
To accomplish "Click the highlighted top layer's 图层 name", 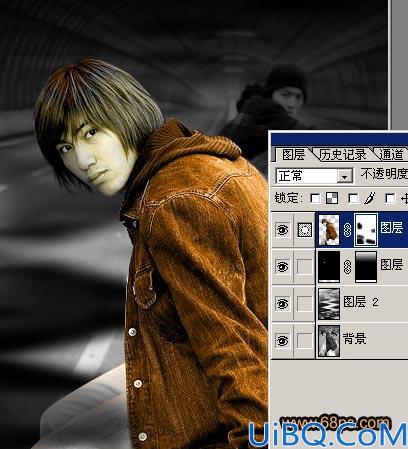I will (391, 228).
